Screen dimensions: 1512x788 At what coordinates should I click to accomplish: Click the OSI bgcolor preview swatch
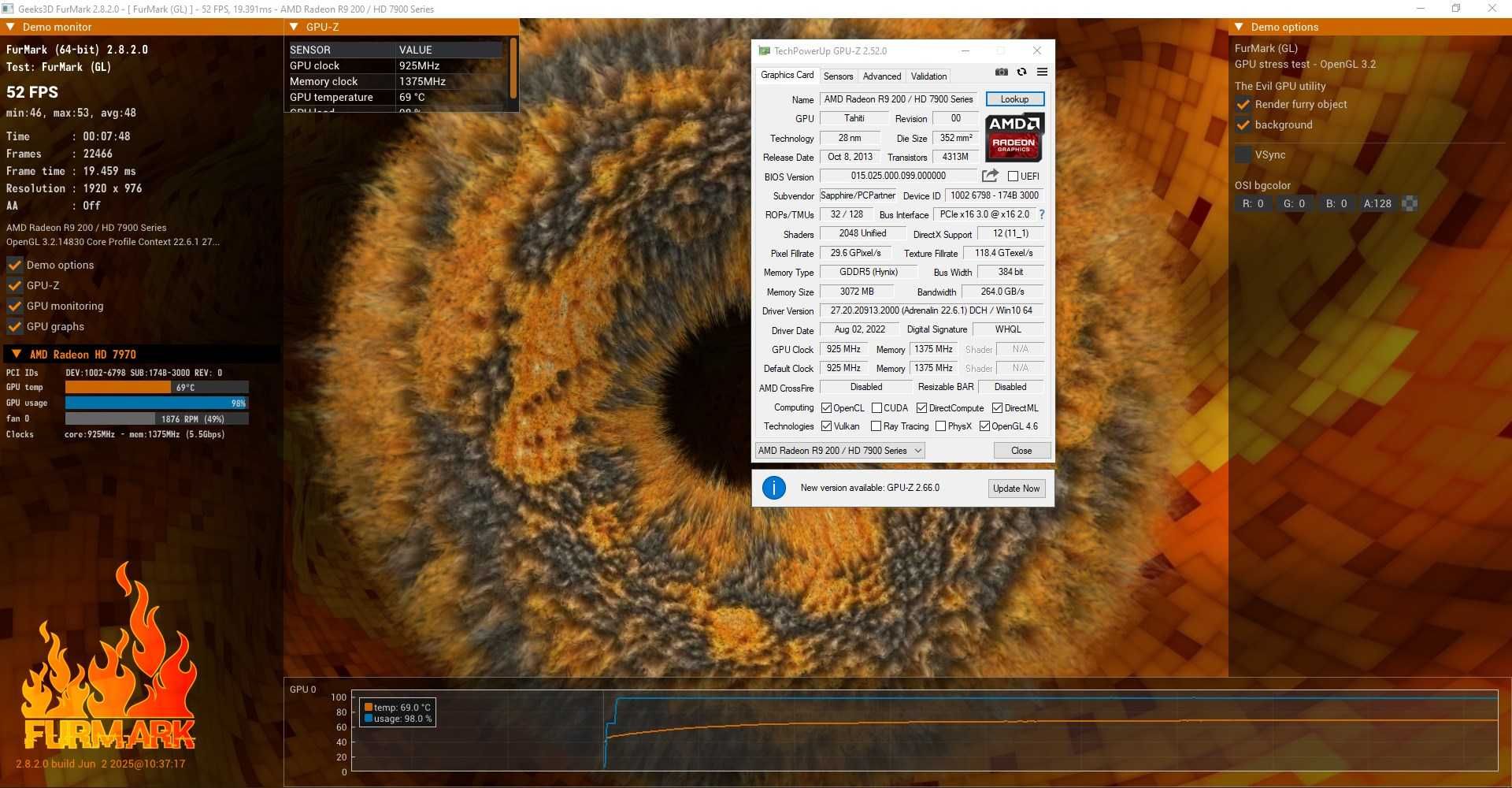coord(1410,203)
